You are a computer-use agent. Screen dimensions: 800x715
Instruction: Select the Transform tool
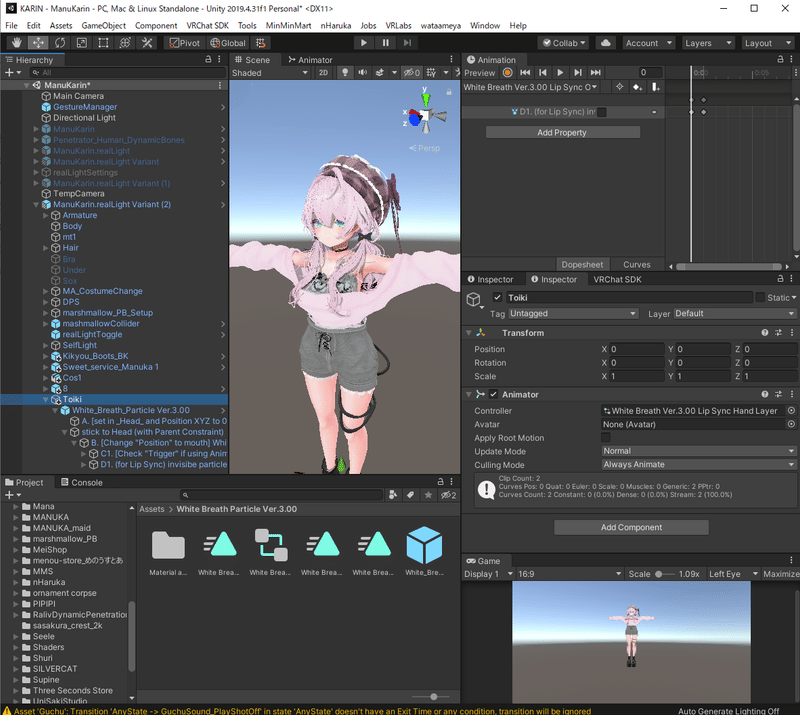125,43
